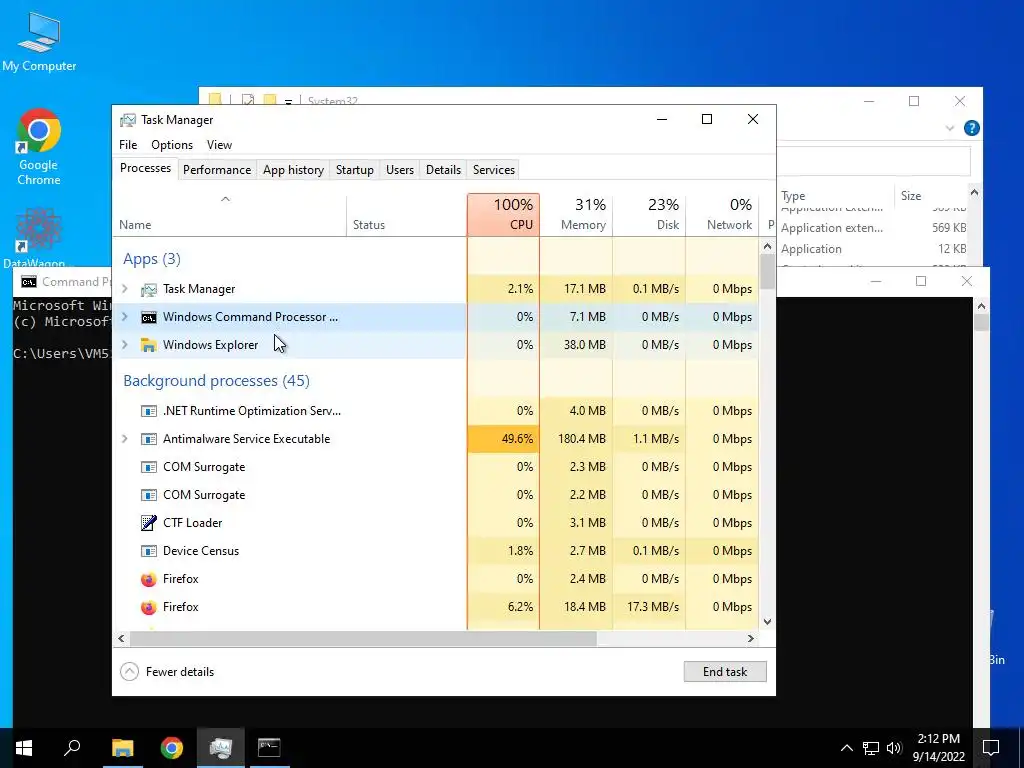This screenshot has width=1024, height=768.
Task: Expand the Task Manager app row
Action: point(125,289)
